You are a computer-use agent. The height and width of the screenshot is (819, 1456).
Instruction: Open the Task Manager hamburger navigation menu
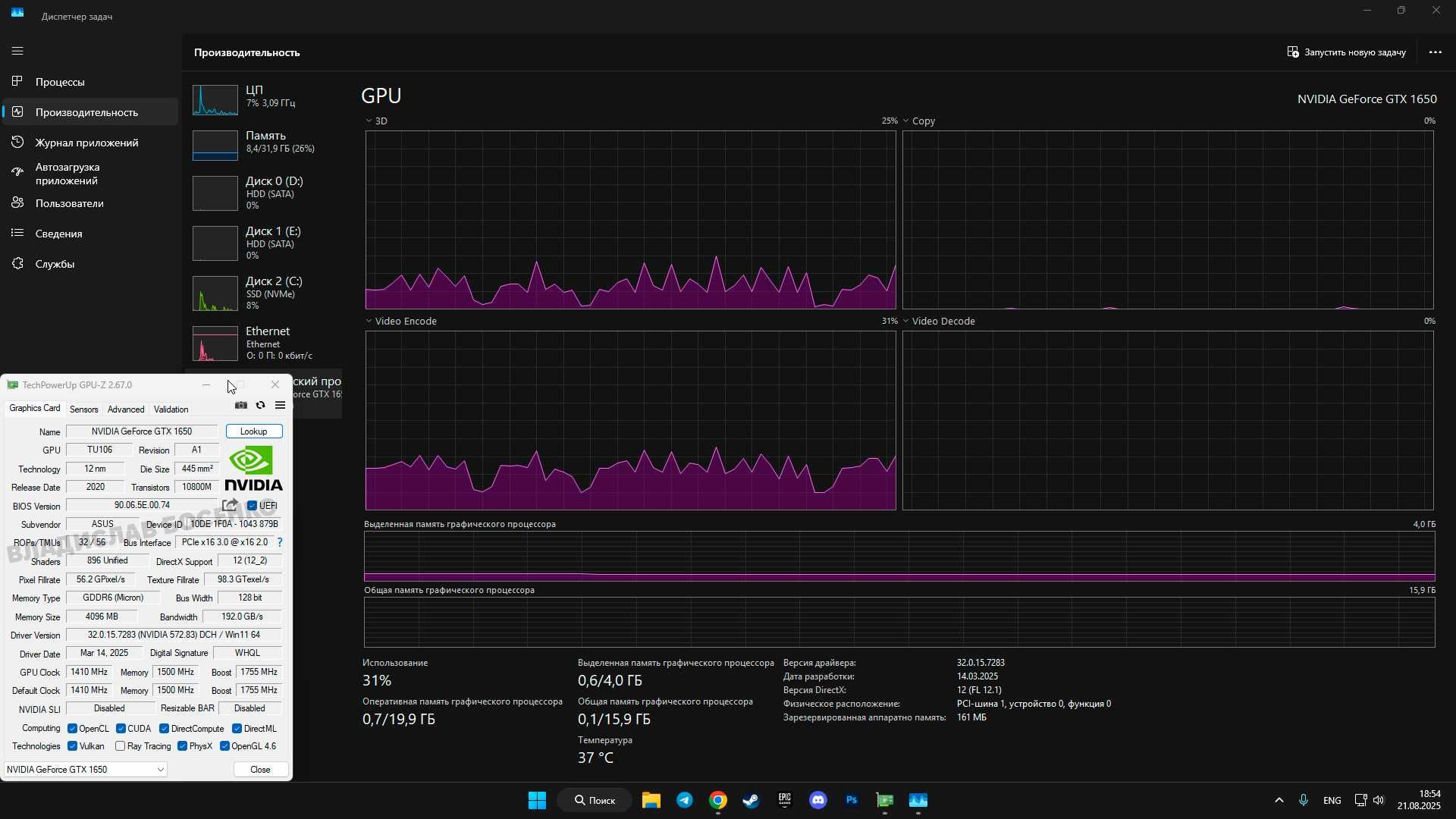pos(17,51)
